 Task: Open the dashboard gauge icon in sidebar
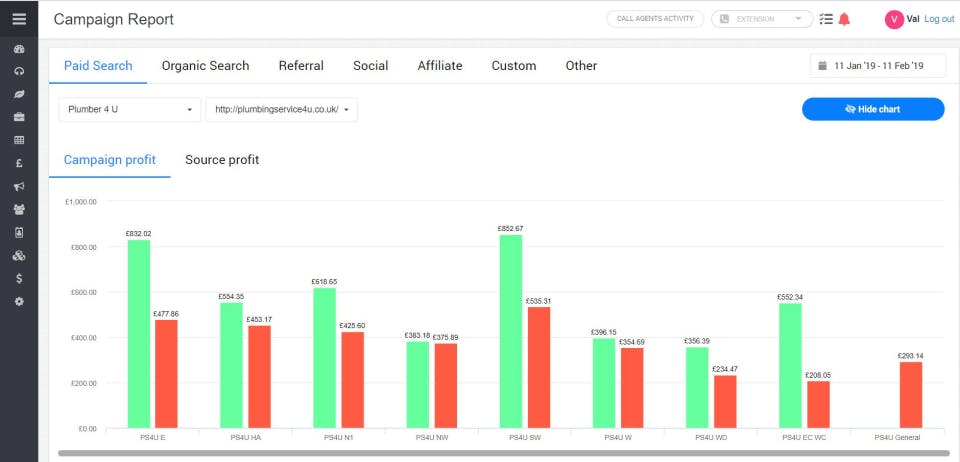click(x=19, y=49)
